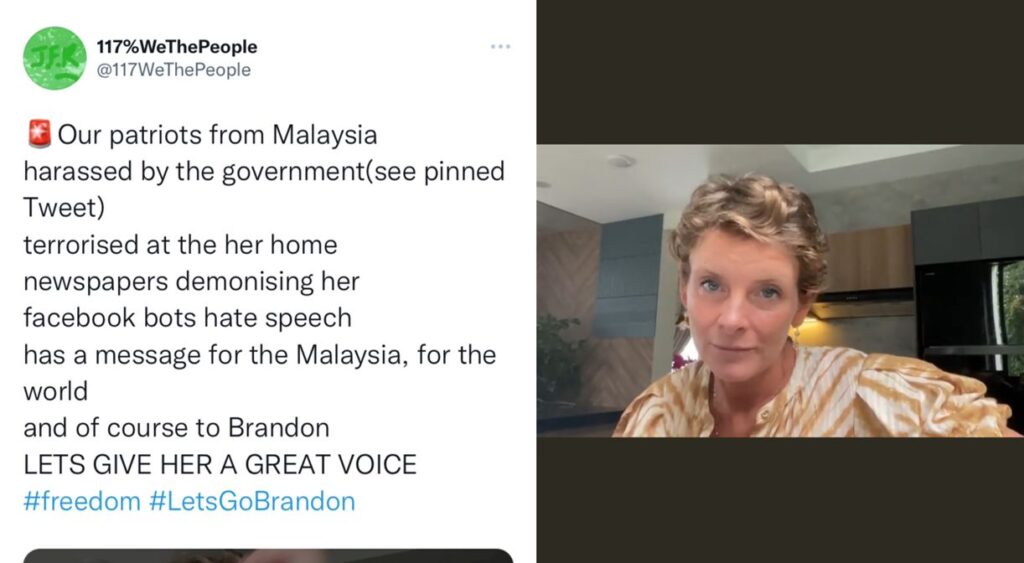Image resolution: width=1024 pixels, height=563 pixels.
Task: Click the 'newspapers demonising her' line
Action: tap(191, 282)
